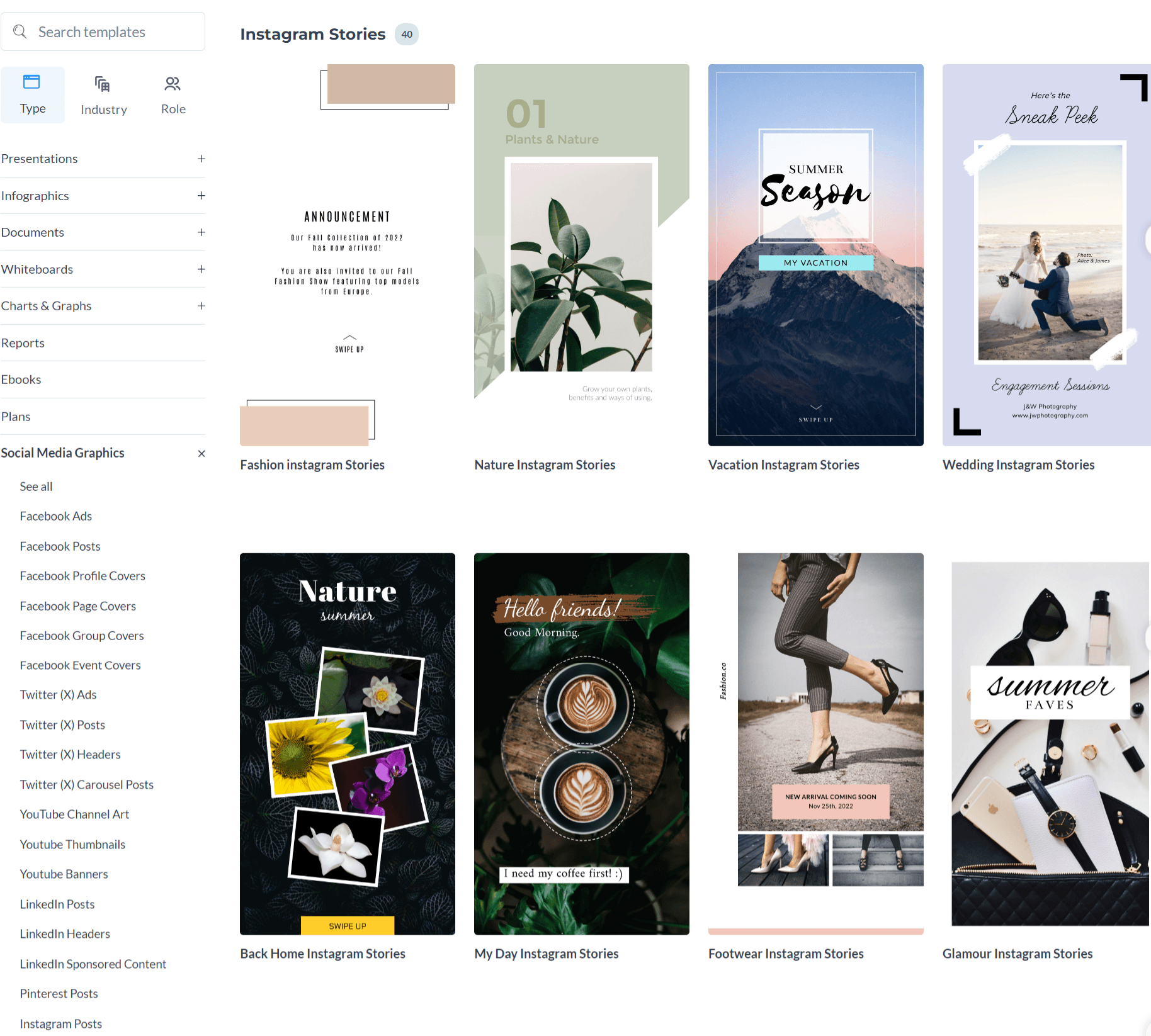This screenshot has height=1036, width=1151.
Task: Open the LinkedIn Sponsored Content subcategory
Action: [93, 964]
